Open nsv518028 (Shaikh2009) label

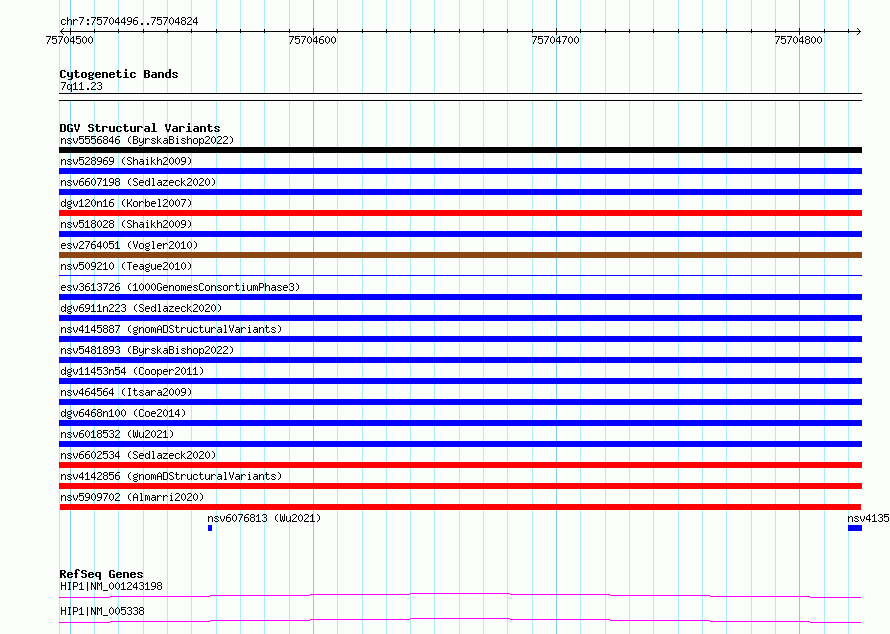[x=126, y=224]
